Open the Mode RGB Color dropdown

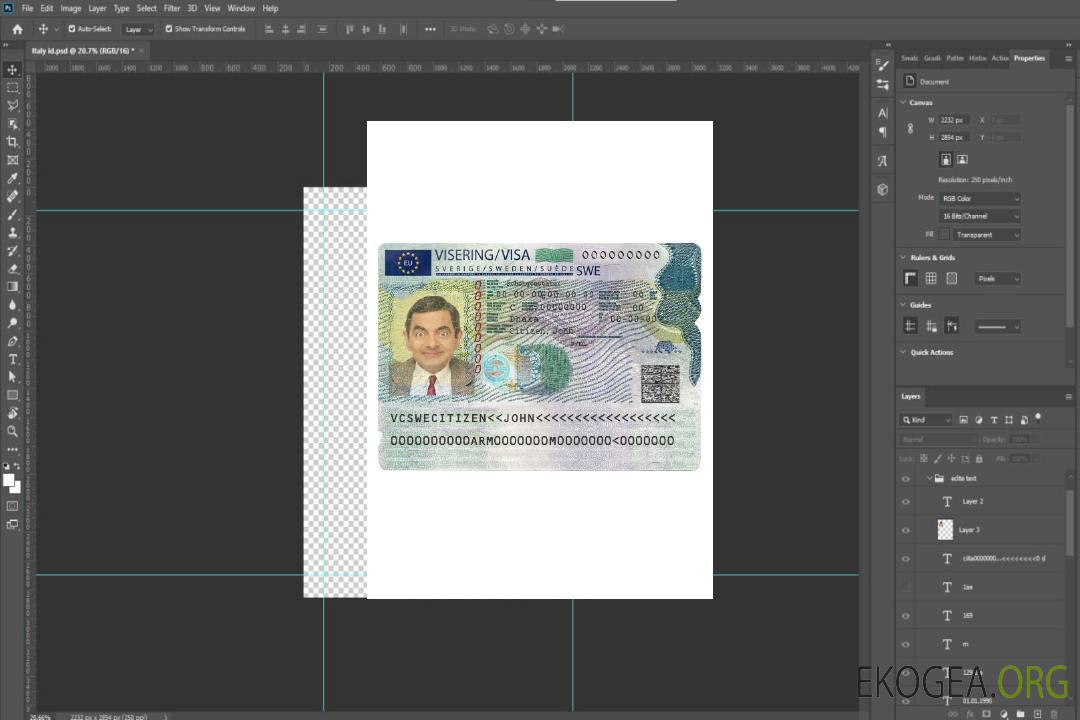coord(979,198)
